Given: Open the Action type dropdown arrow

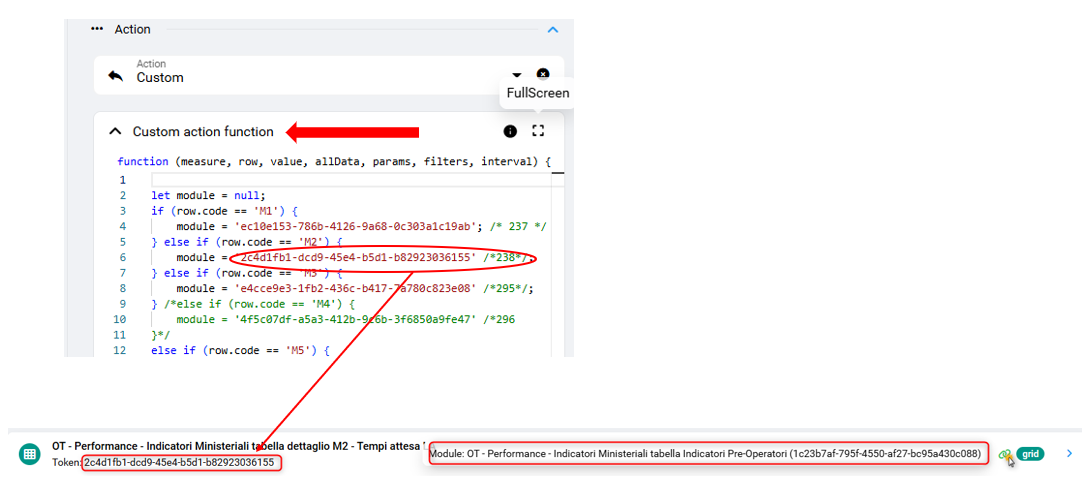Looking at the screenshot, I should pyautogui.click(x=517, y=75).
